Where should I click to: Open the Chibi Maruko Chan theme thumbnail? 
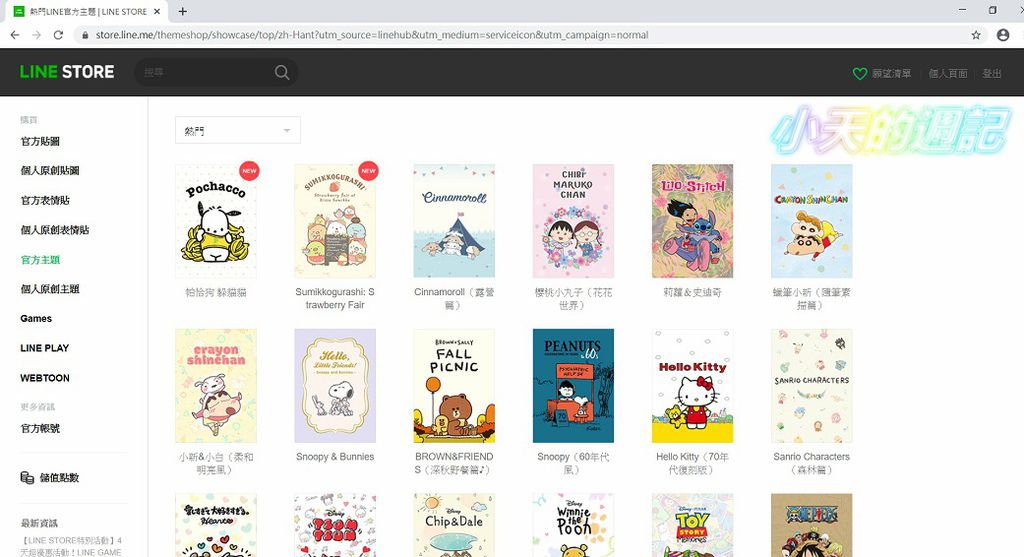[573, 221]
